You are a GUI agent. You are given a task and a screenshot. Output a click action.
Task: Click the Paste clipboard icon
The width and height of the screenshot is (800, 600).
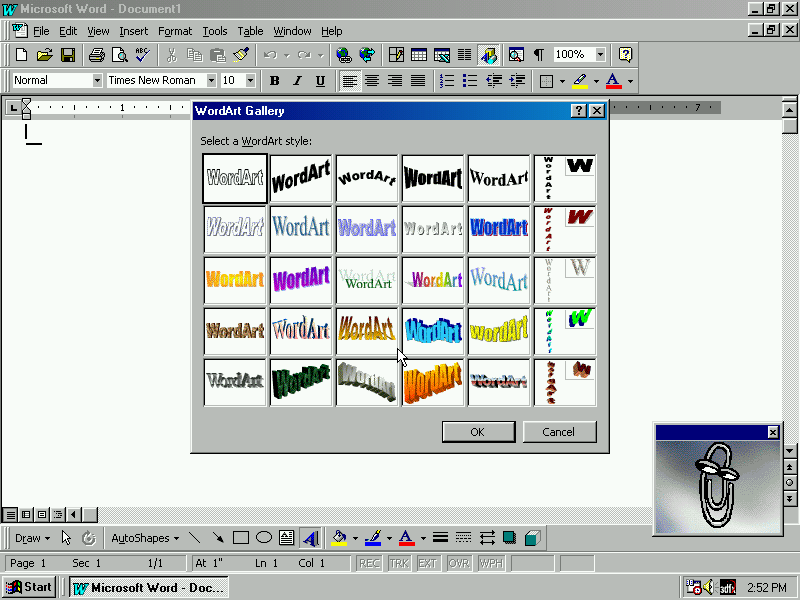(x=218, y=55)
